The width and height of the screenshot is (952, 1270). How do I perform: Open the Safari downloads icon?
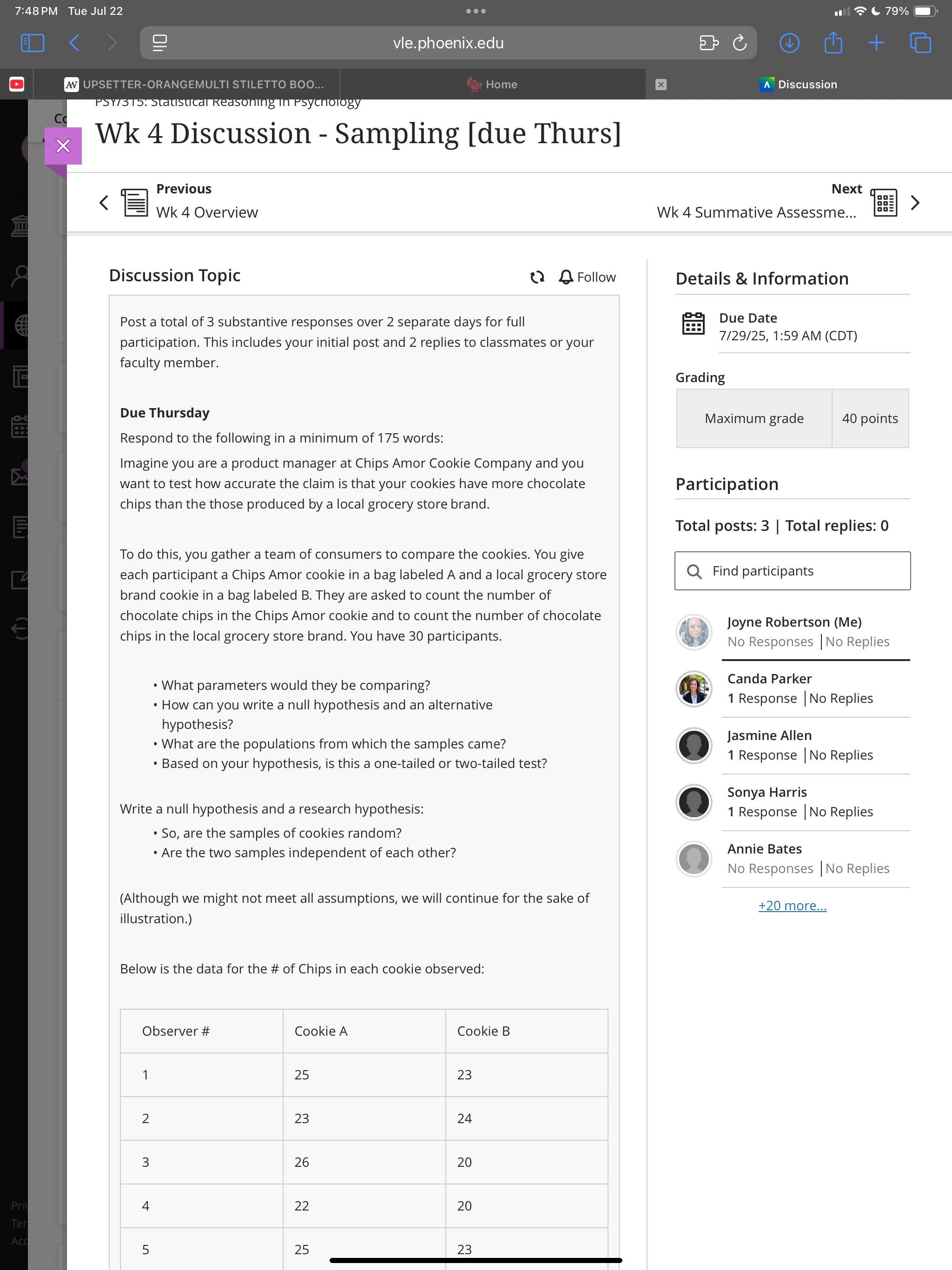(x=789, y=43)
